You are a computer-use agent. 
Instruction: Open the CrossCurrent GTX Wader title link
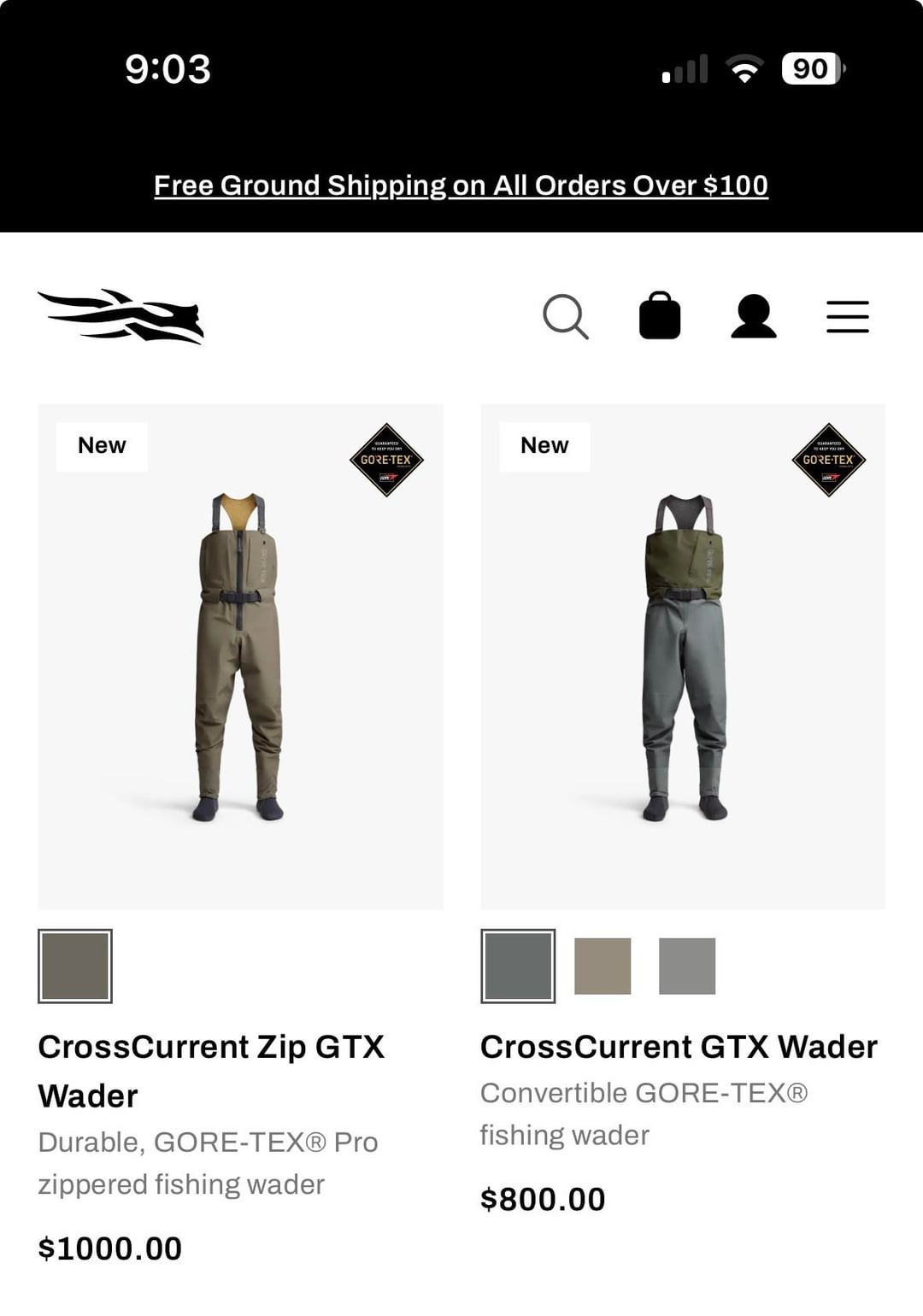679,1047
